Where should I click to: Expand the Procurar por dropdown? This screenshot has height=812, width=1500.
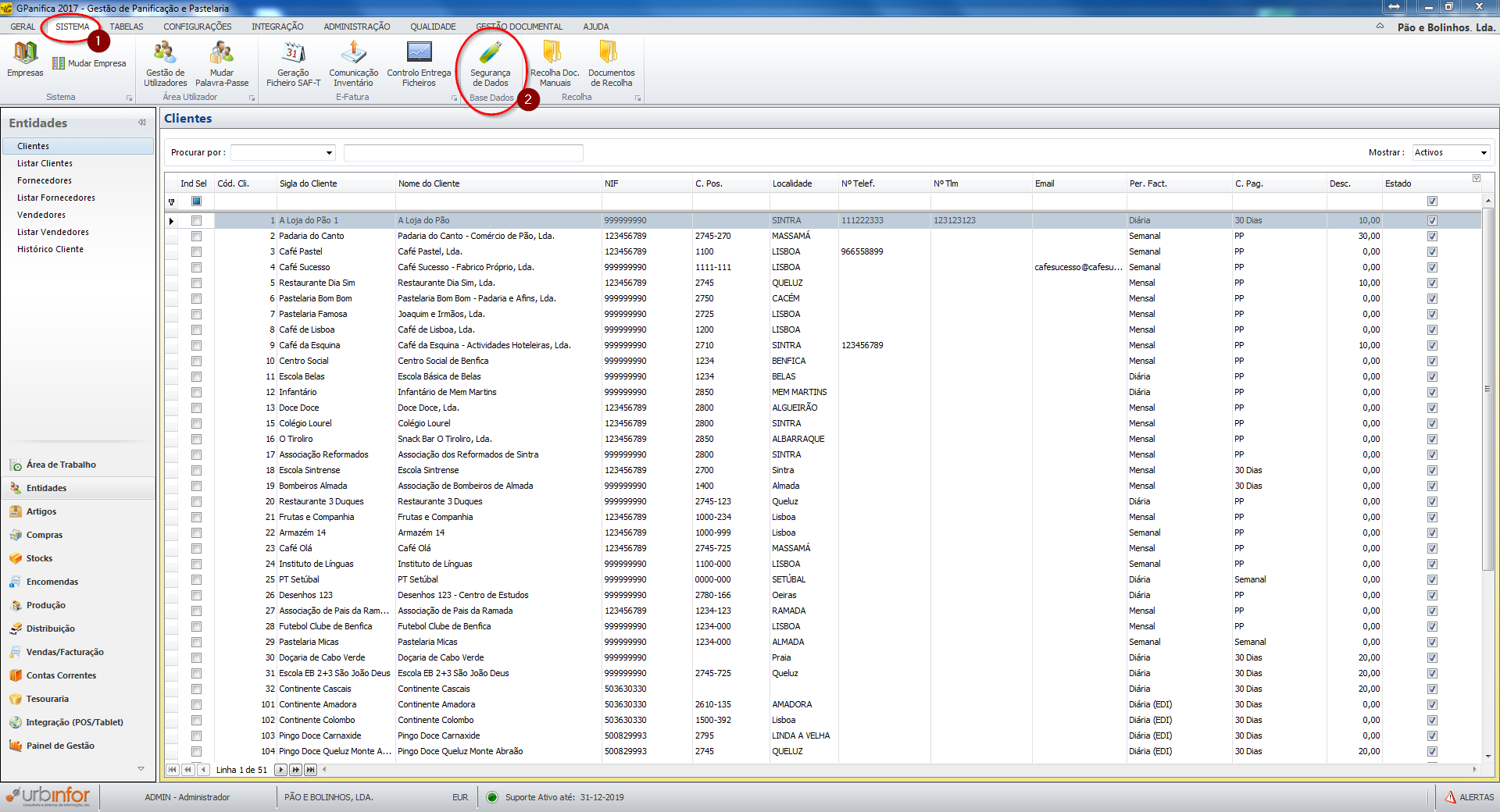click(329, 153)
